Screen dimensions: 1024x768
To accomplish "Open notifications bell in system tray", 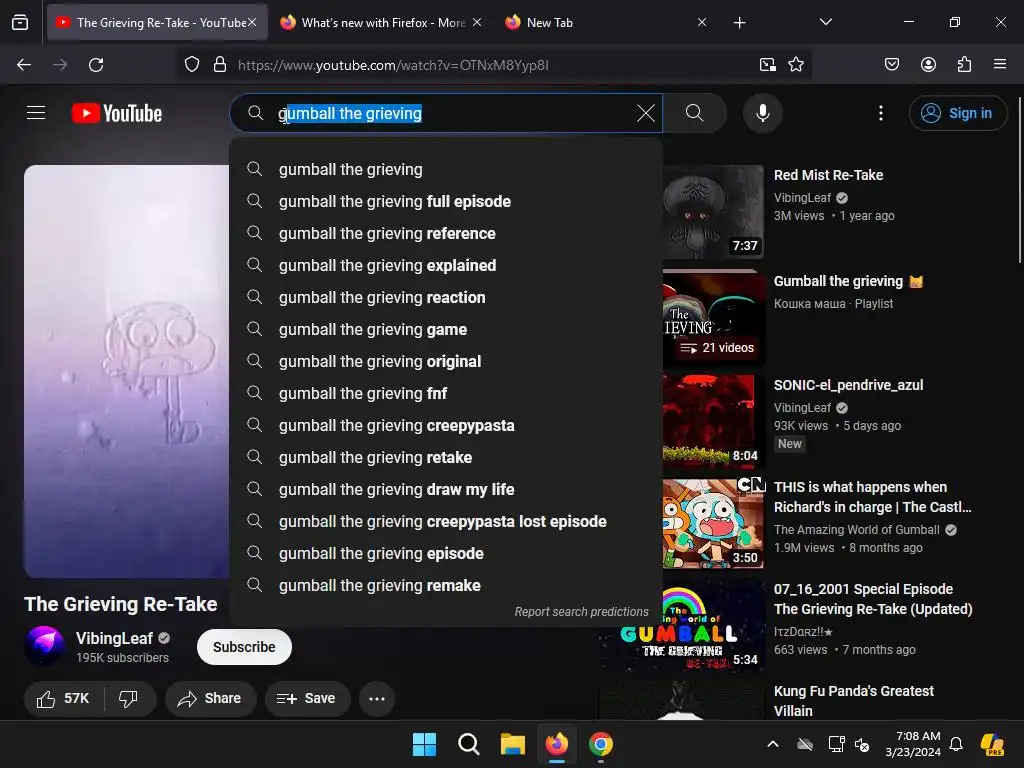I will point(956,744).
